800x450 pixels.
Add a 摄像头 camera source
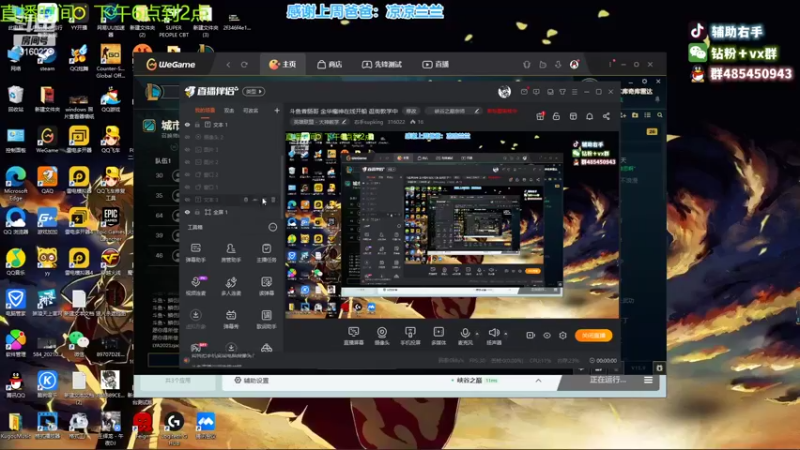coord(382,336)
